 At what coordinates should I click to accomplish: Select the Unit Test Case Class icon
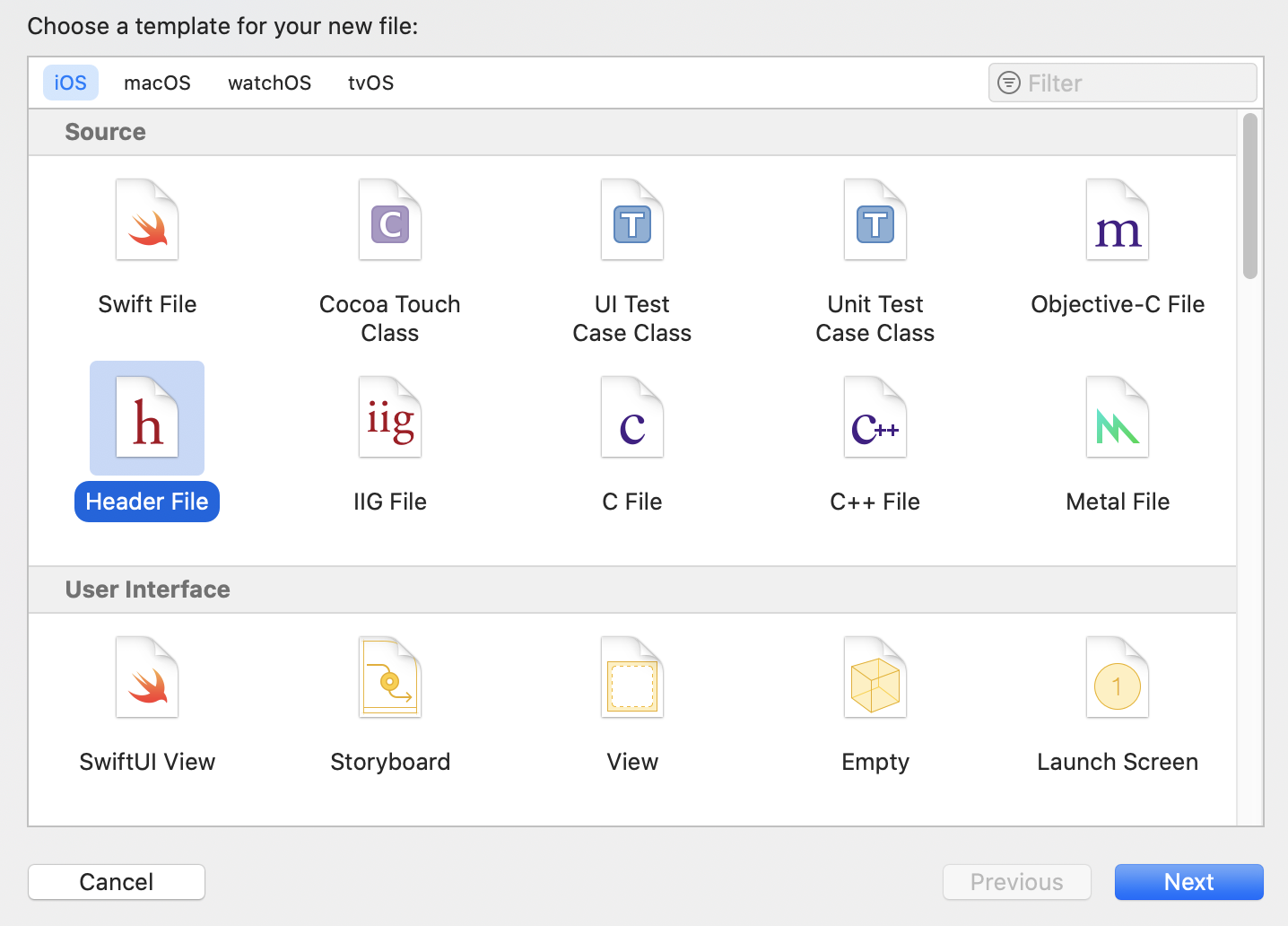[x=875, y=220]
